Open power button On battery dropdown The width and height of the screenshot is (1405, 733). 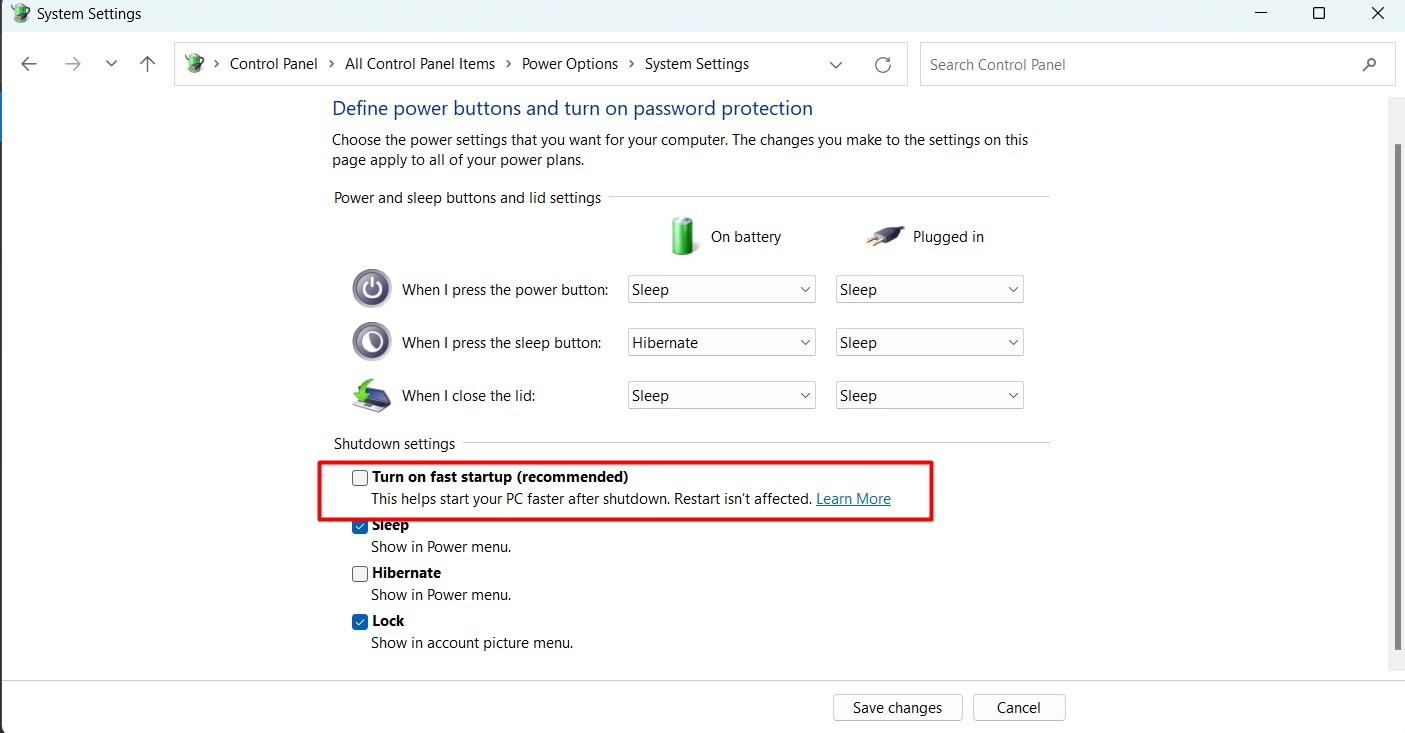[x=721, y=290]
